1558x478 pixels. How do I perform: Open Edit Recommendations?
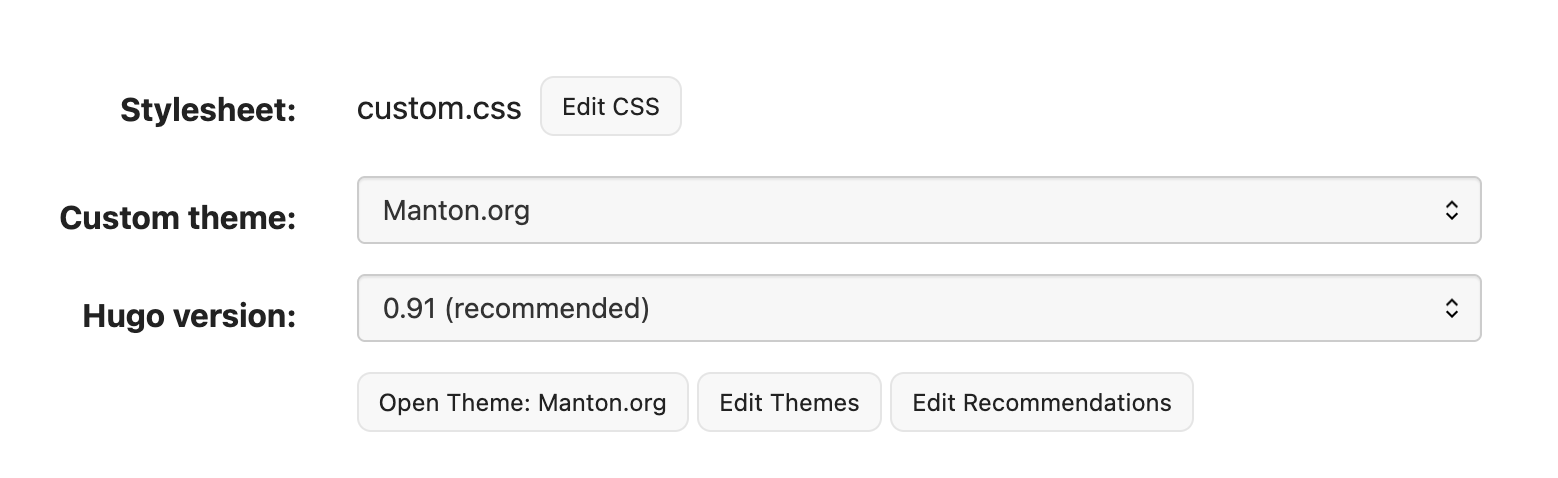click(x=1041, y=403)
